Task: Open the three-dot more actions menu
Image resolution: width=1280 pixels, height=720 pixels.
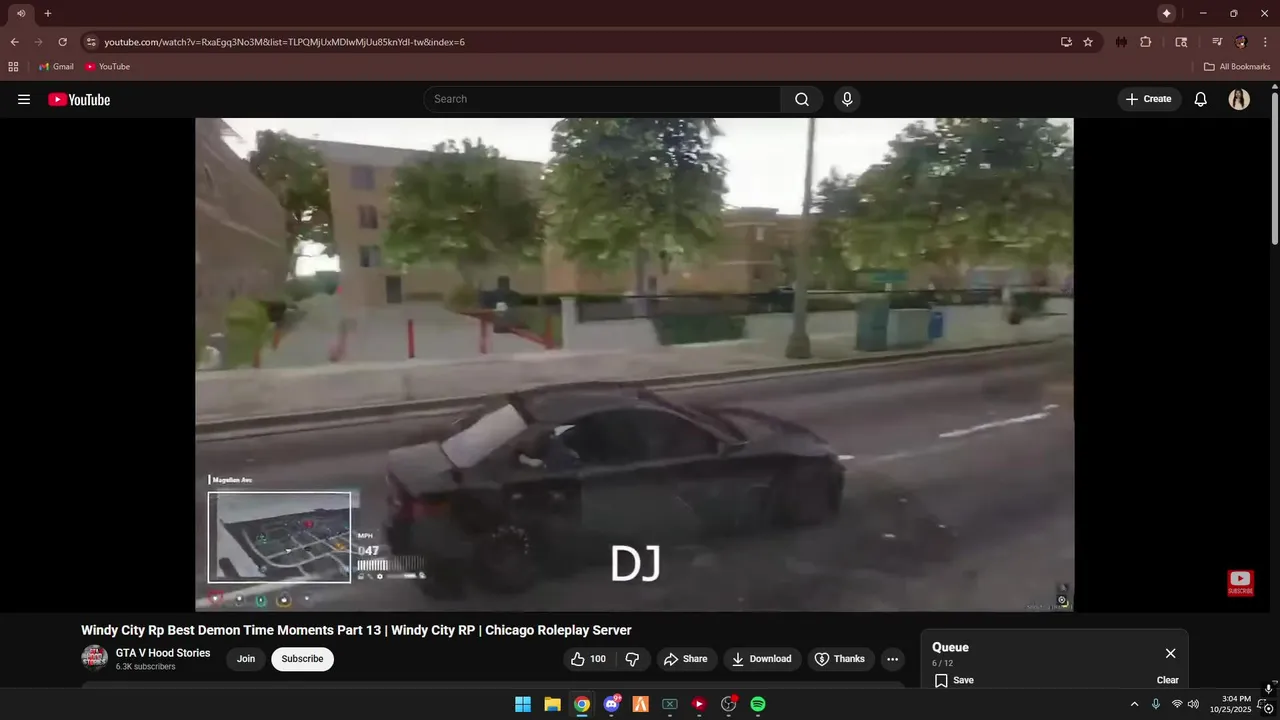Action: pyautogui.click(x=893, y=659)
